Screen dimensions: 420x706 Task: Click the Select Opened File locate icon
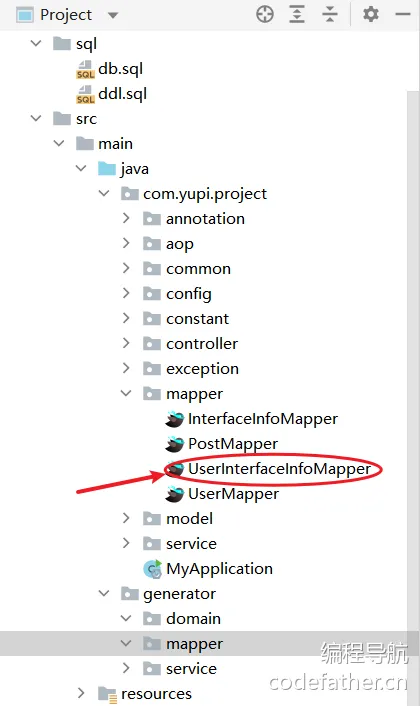265,14
